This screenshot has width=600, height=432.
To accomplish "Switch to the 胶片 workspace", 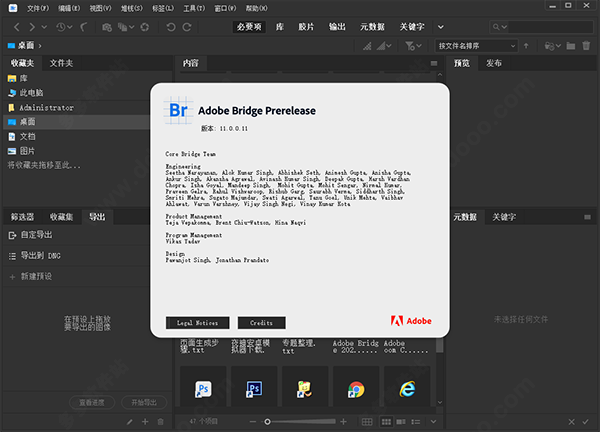I will tap(306, 27).
